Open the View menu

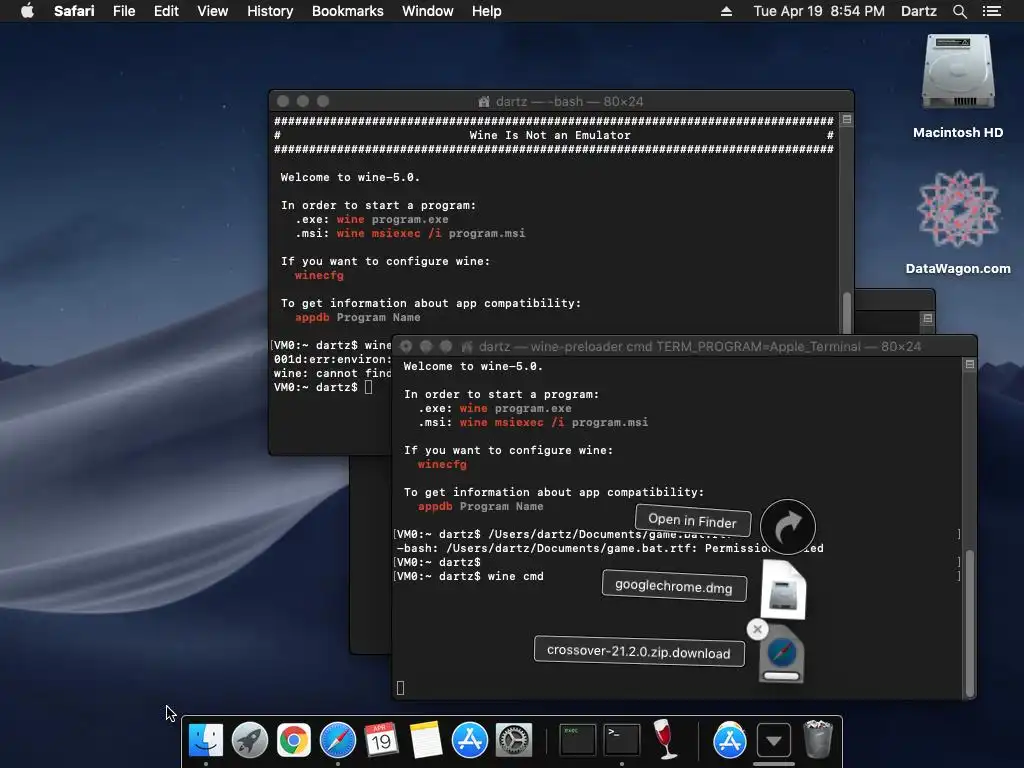tap(212, 11)
